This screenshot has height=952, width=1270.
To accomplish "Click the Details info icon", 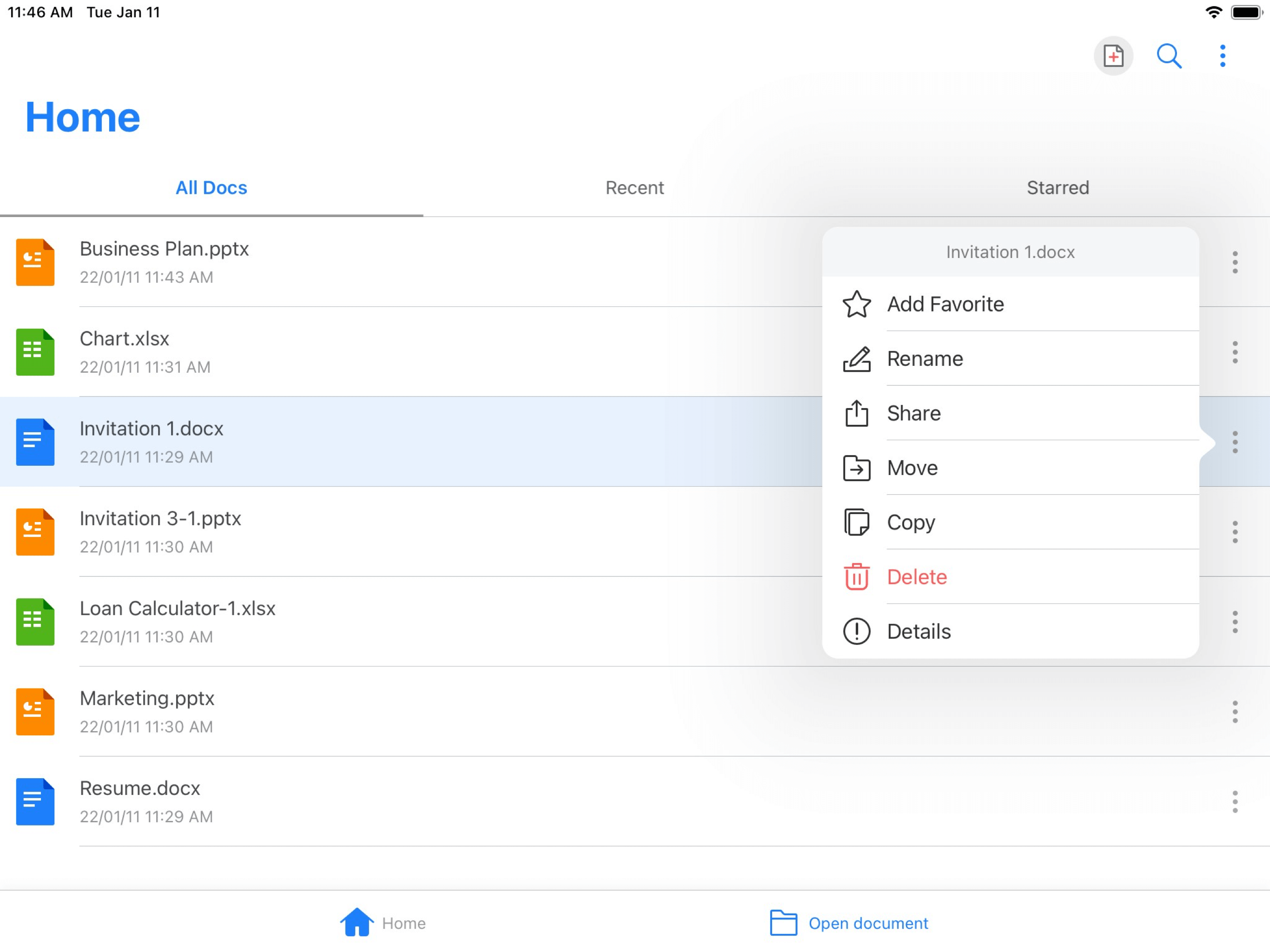I will pyautogui.click(x=856, y=631).
